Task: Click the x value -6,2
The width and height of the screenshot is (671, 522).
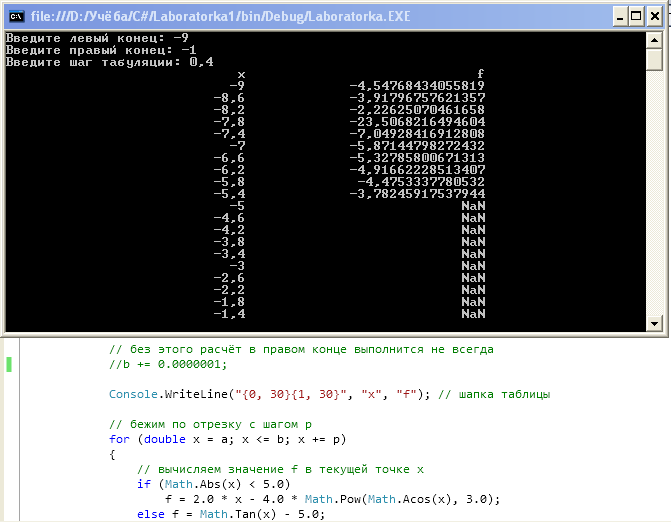Action: click(229, 170)
